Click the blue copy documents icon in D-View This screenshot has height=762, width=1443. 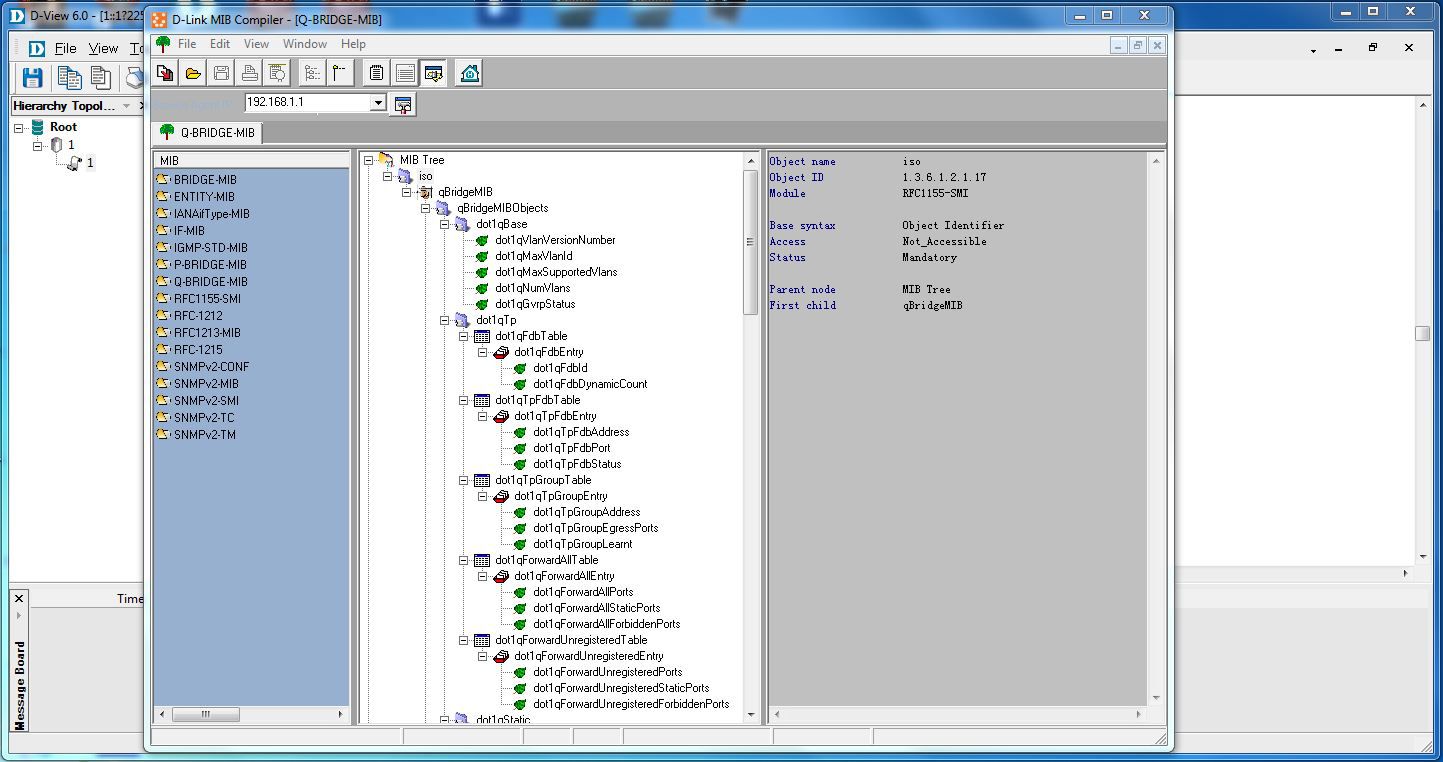69,78
